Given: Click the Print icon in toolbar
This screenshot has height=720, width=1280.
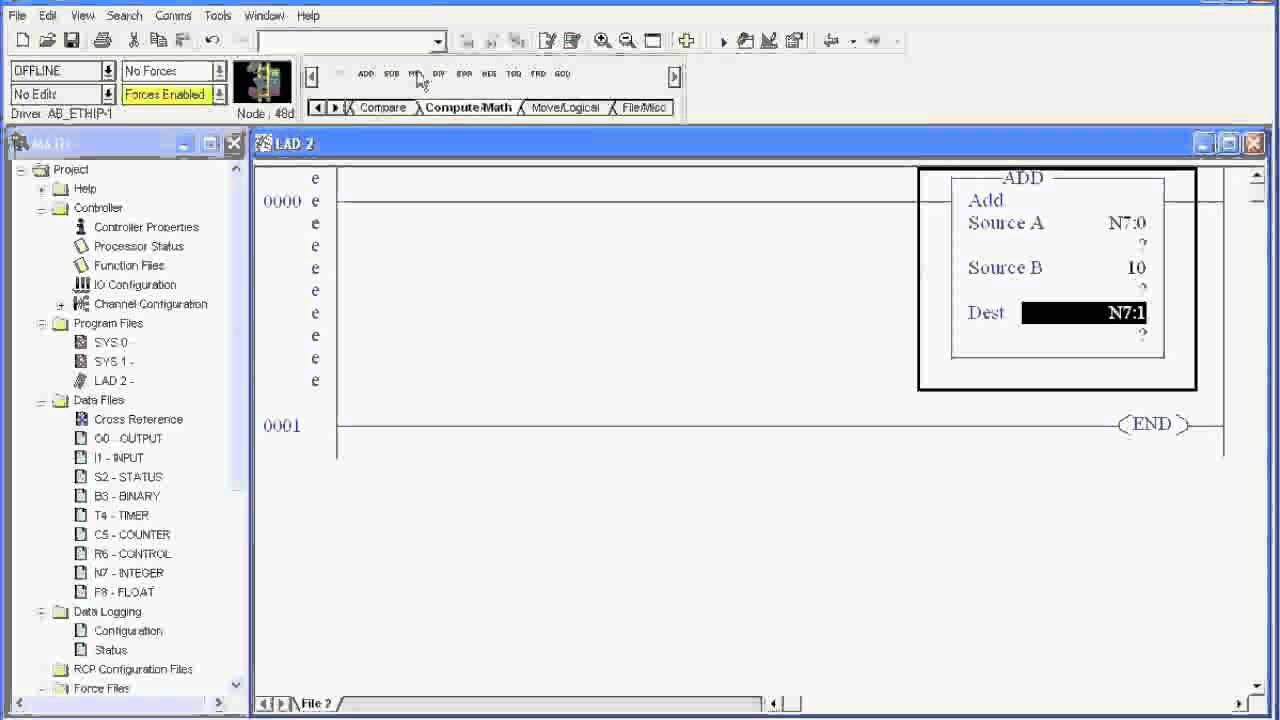Looking at the screenshot, I should pos(102,41).
